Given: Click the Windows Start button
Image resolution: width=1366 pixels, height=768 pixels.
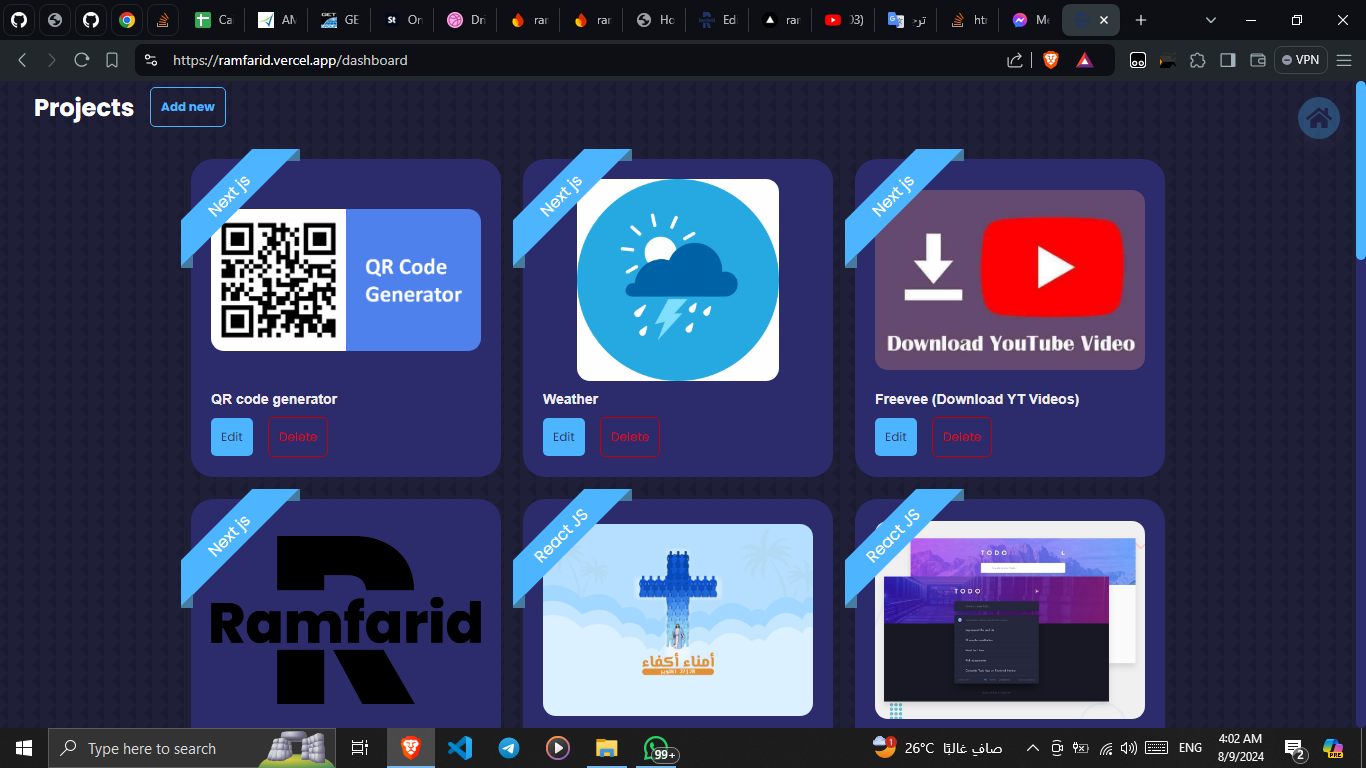Looking at the screenshot, I should [x=24, y=748].
